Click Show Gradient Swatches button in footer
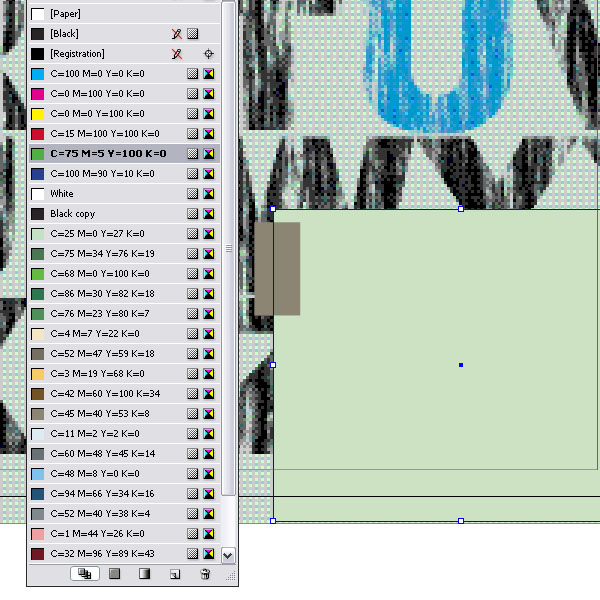The width and height of the screenshot is (600, 600). pyautogui.click(x=145, y=574)
